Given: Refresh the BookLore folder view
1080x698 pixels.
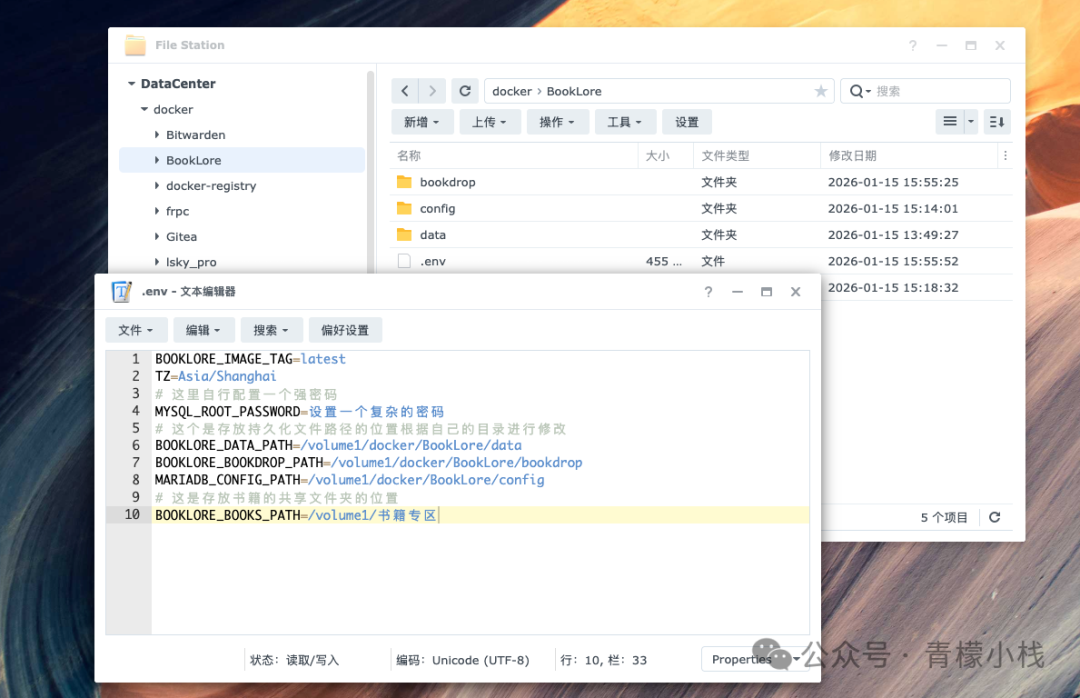Looking at the screenshot, I should pyautogui.click(x=464, y=90).
